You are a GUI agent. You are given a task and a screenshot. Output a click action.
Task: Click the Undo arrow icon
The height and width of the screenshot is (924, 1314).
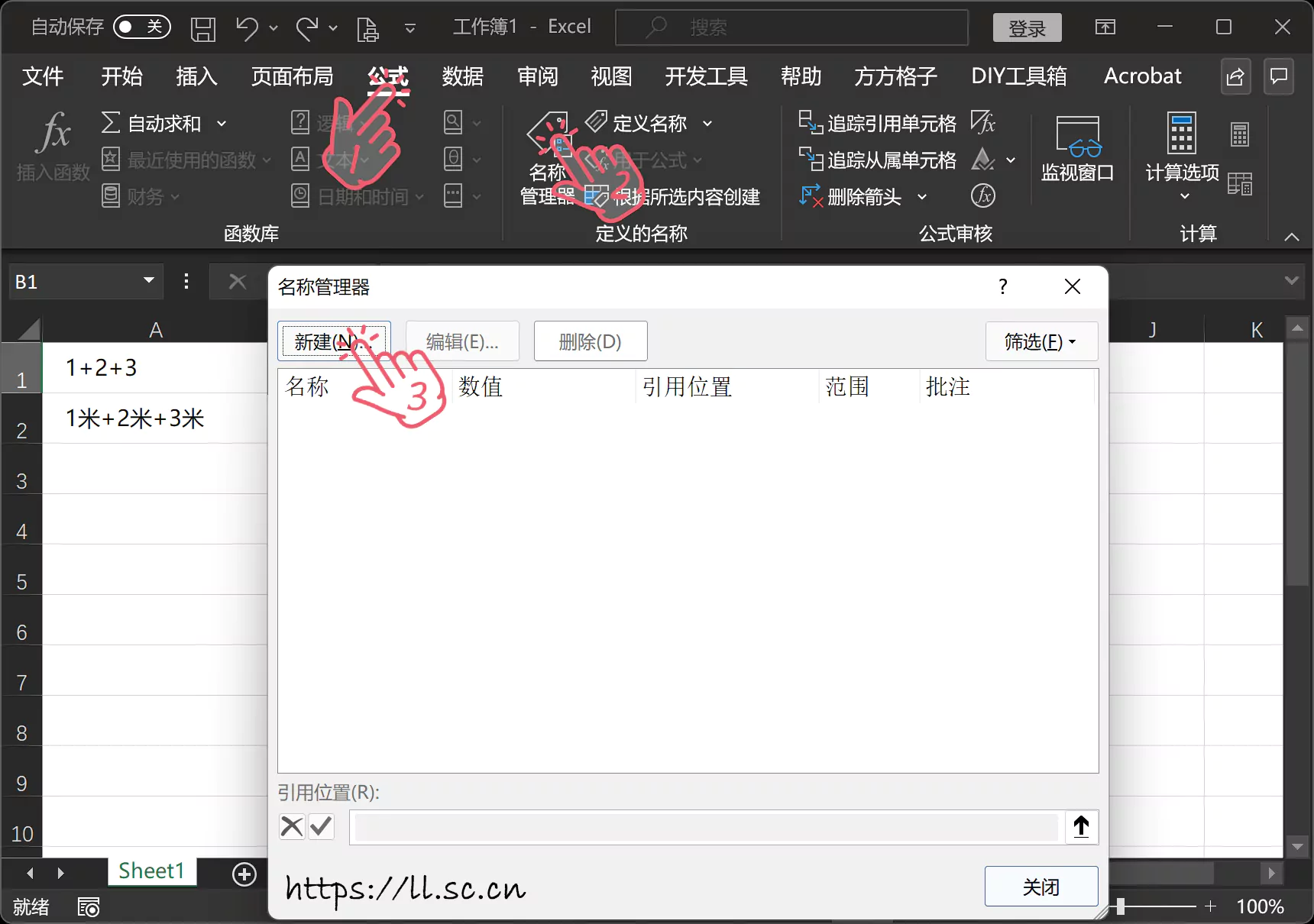point(246,29)
